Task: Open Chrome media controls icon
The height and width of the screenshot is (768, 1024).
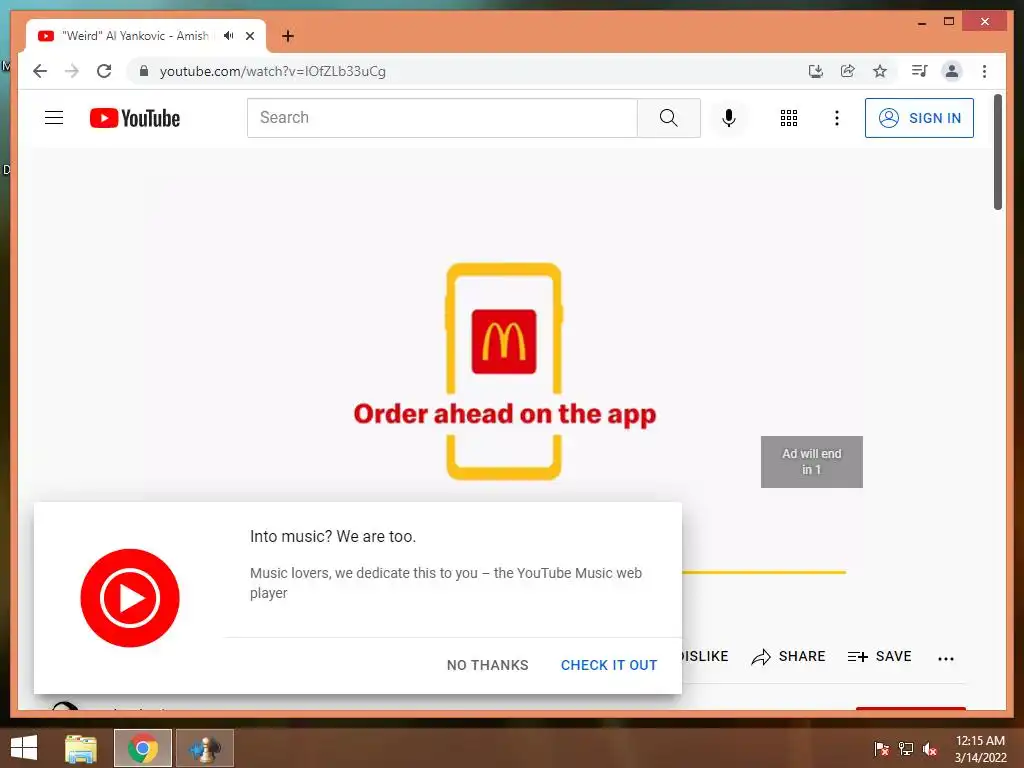Action: (x=920, y=71)
